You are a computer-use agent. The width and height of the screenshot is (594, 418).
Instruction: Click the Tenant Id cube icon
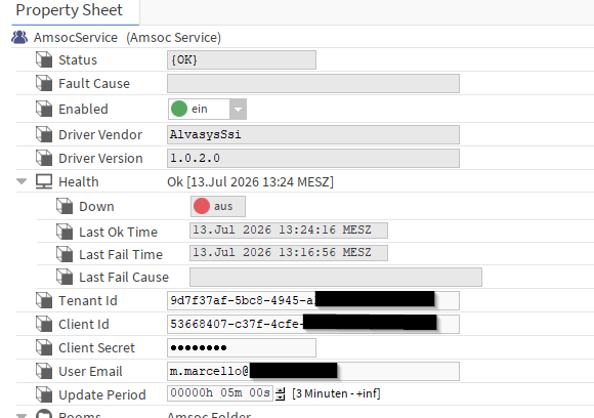click(44, 301)
